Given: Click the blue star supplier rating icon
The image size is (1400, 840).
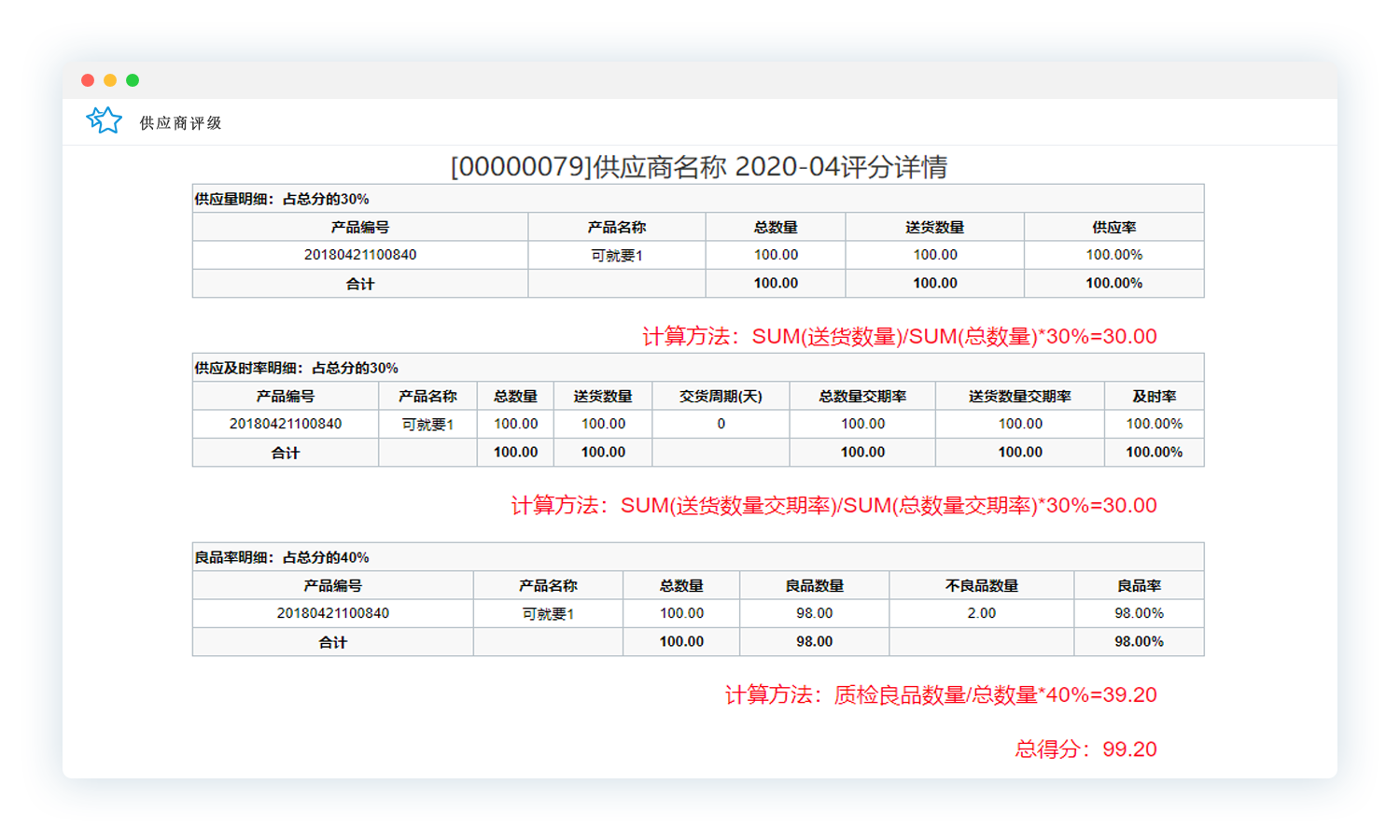Looking at the screenshot, I should pos(104,120).
